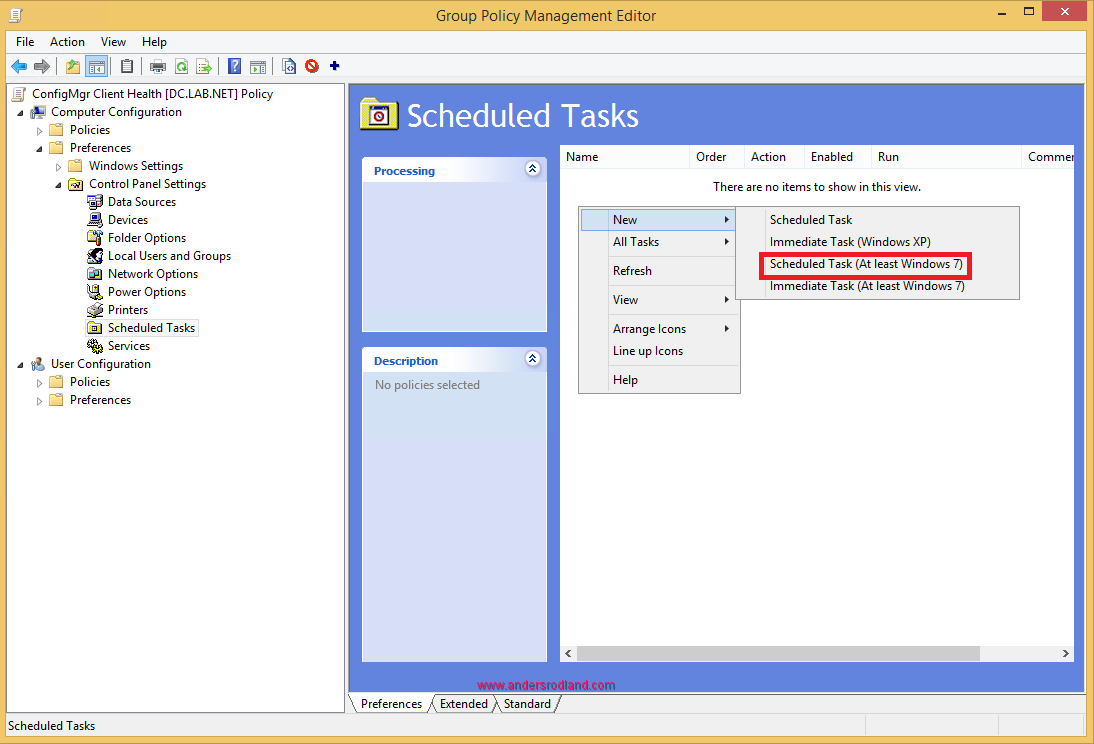Click the red prohibition icon in the toolbar

point(312,66)
